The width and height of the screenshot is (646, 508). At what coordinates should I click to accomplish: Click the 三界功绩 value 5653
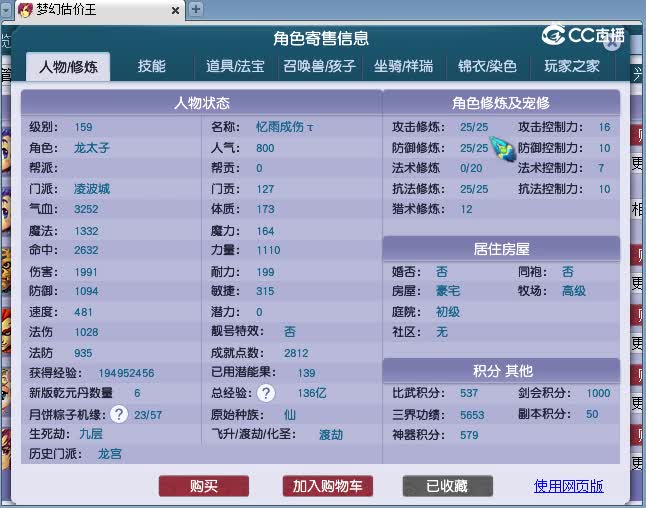472,415
